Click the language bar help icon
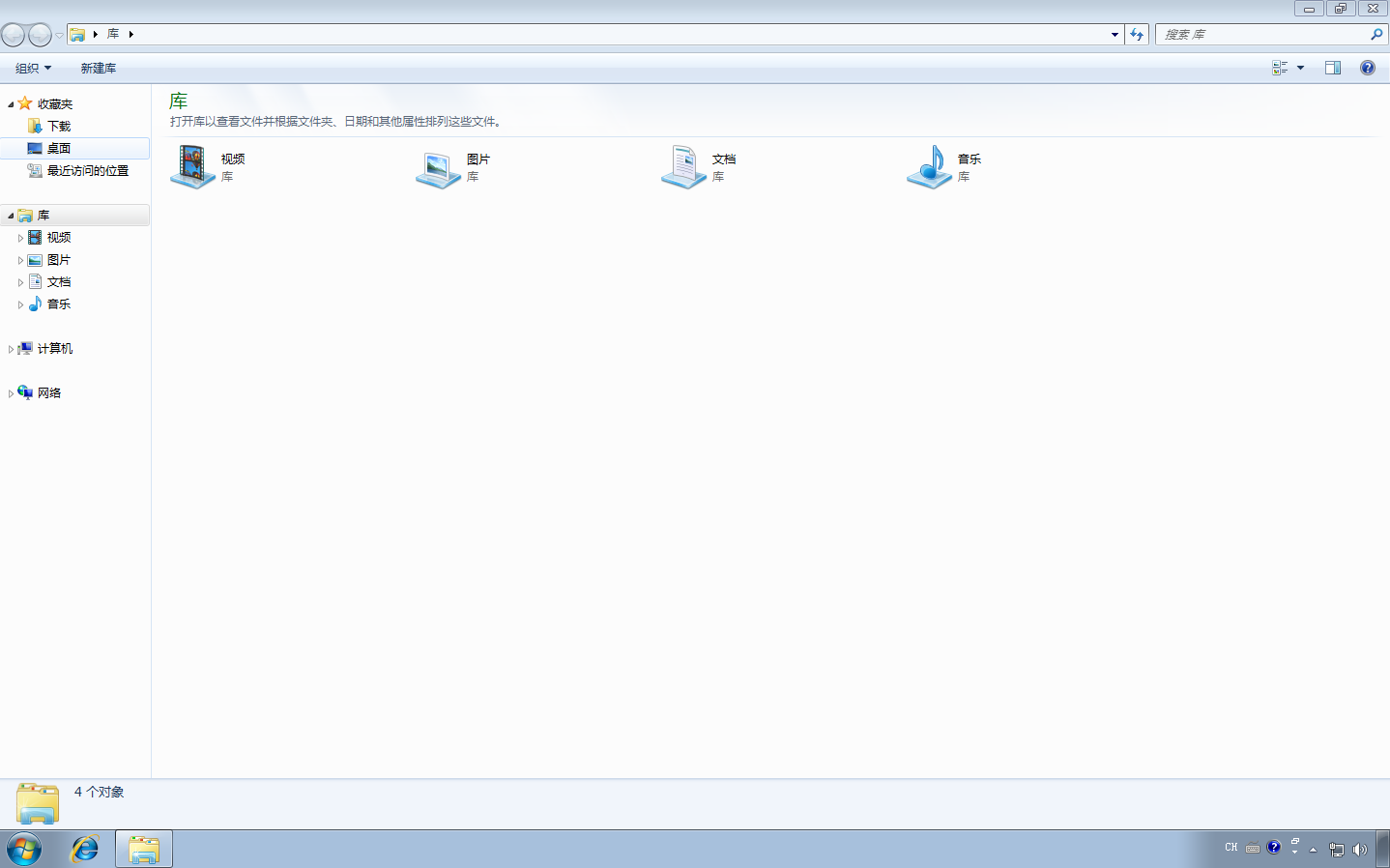 pos(1274,847)
